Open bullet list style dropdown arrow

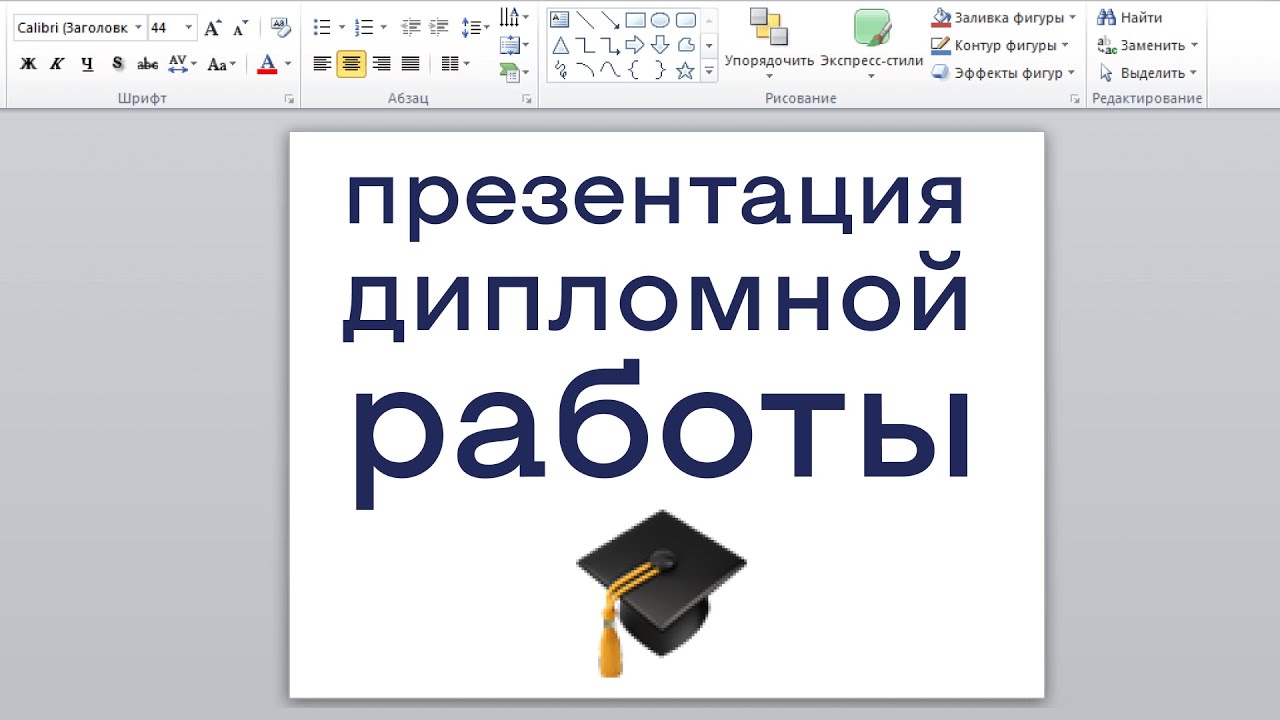click(342, 27)
